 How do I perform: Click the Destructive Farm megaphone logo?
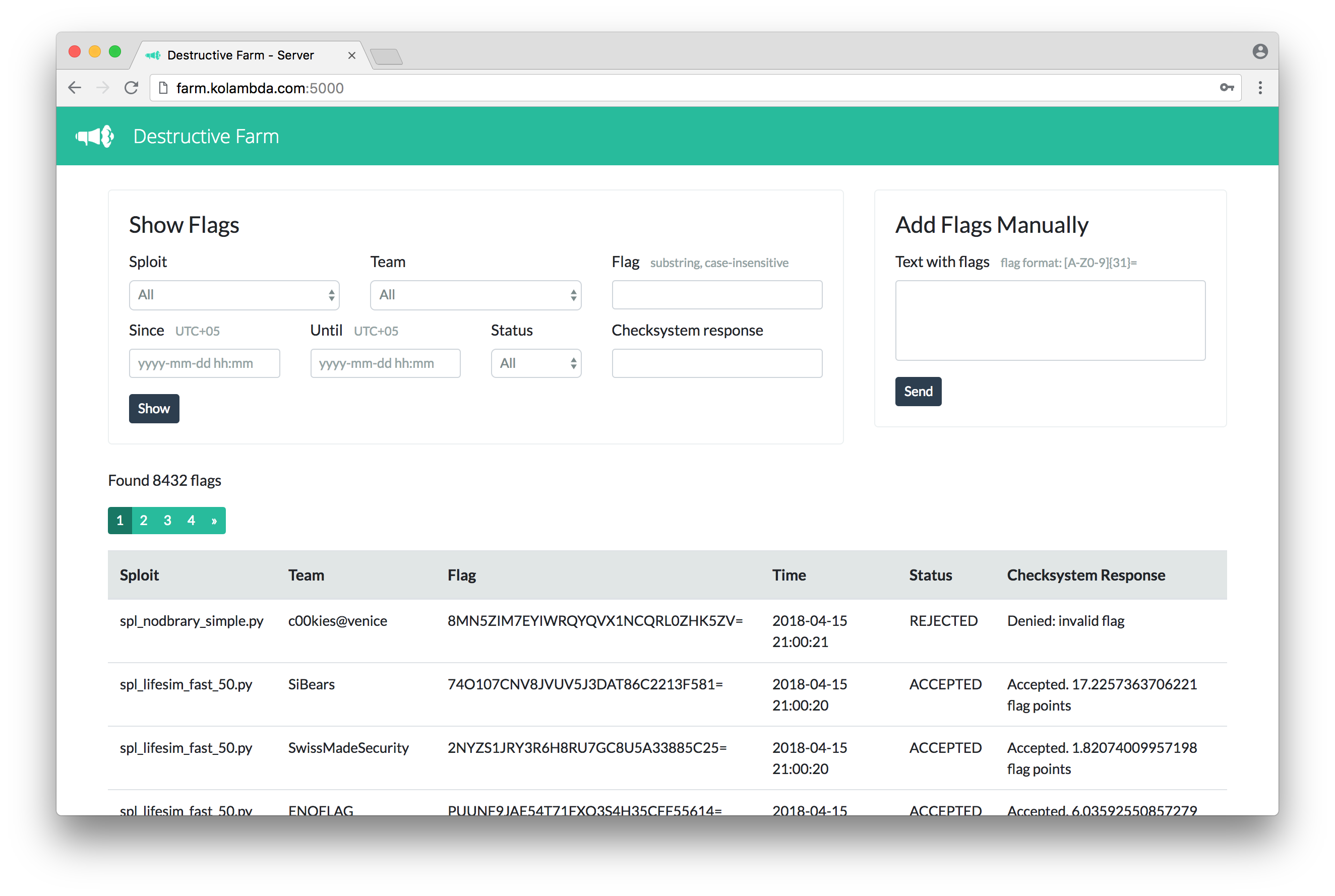[x=95, y=137]
